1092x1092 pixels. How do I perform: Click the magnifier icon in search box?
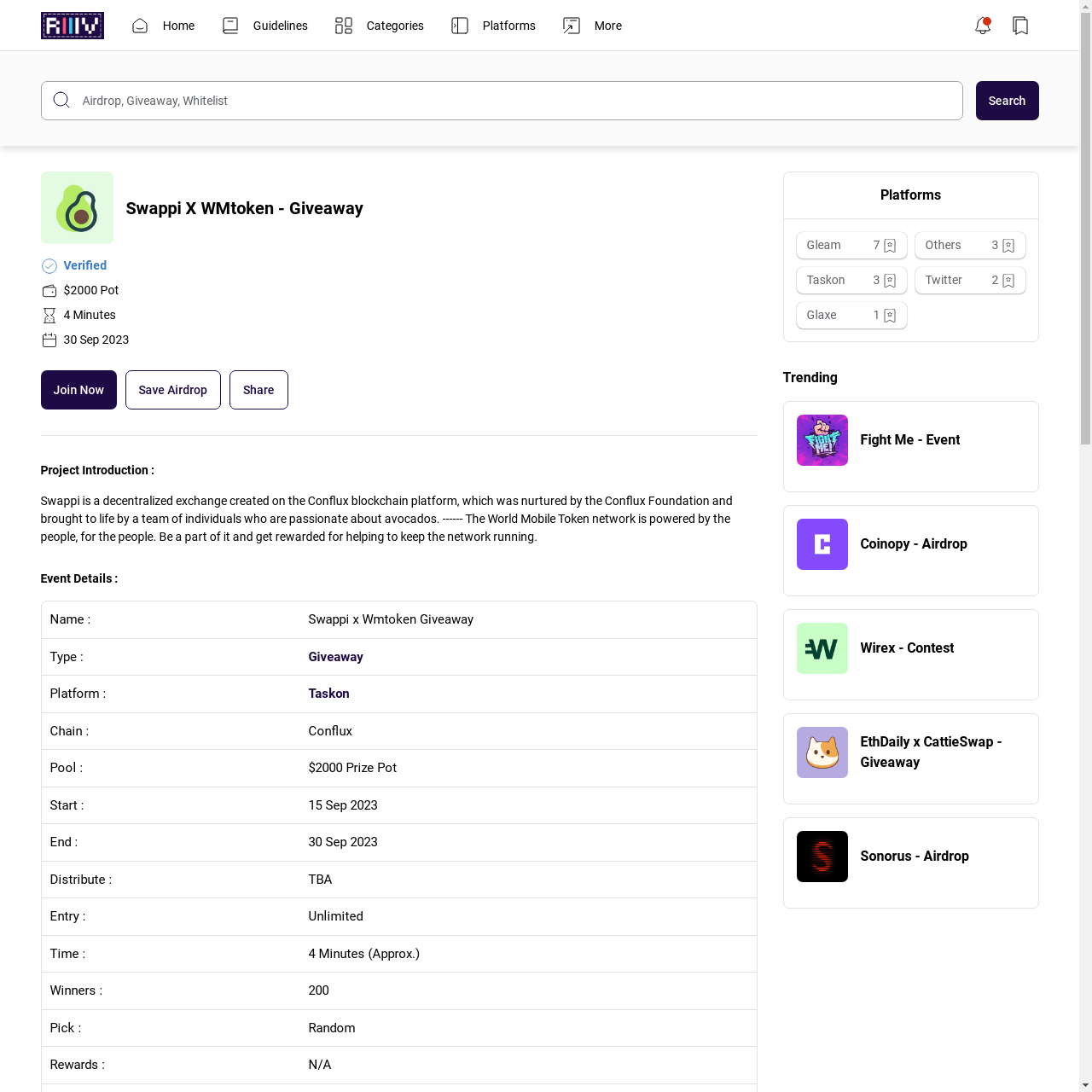coord(61,101)
